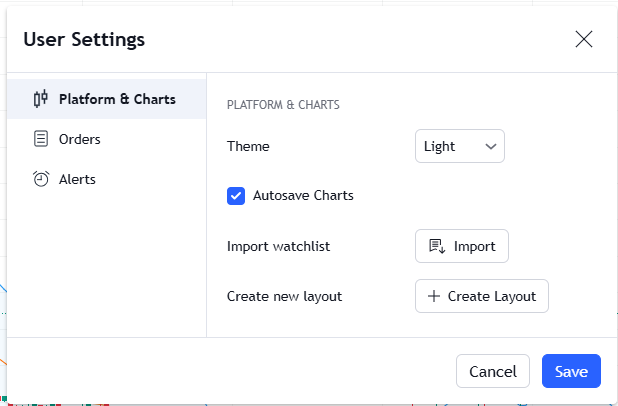Click the Import watchlist label

pyautogui.click(x=279, y=246)
